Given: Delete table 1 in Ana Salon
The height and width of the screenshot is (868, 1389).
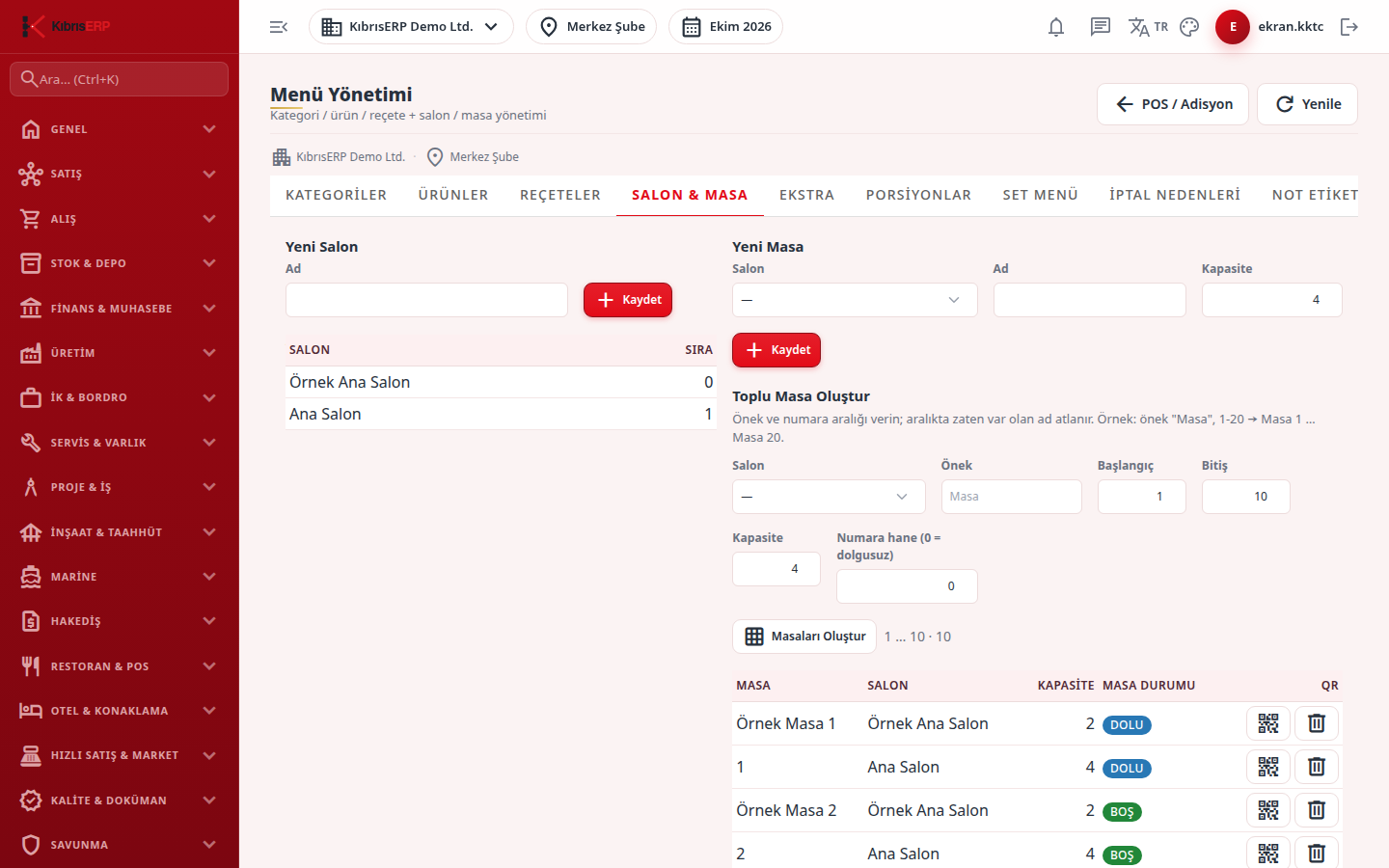Looking at the screenshot, I should pos(1317,767).
